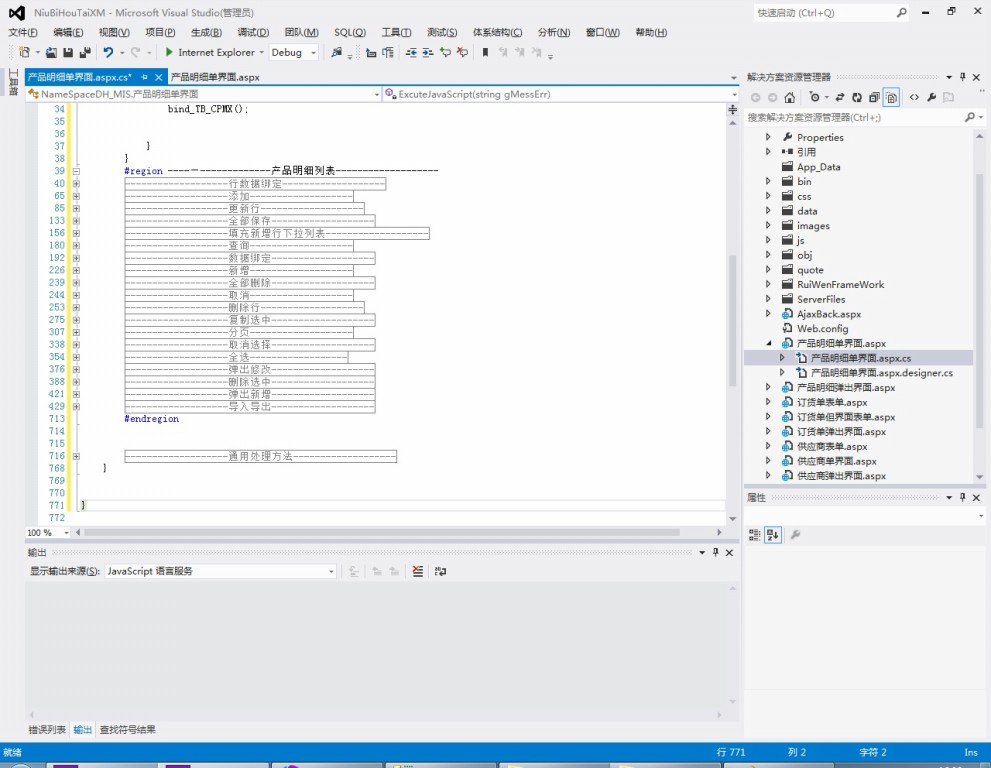Click View Code icon in Solution Explorer
This screenshot has width=991, height=768.
pos(915,97)
